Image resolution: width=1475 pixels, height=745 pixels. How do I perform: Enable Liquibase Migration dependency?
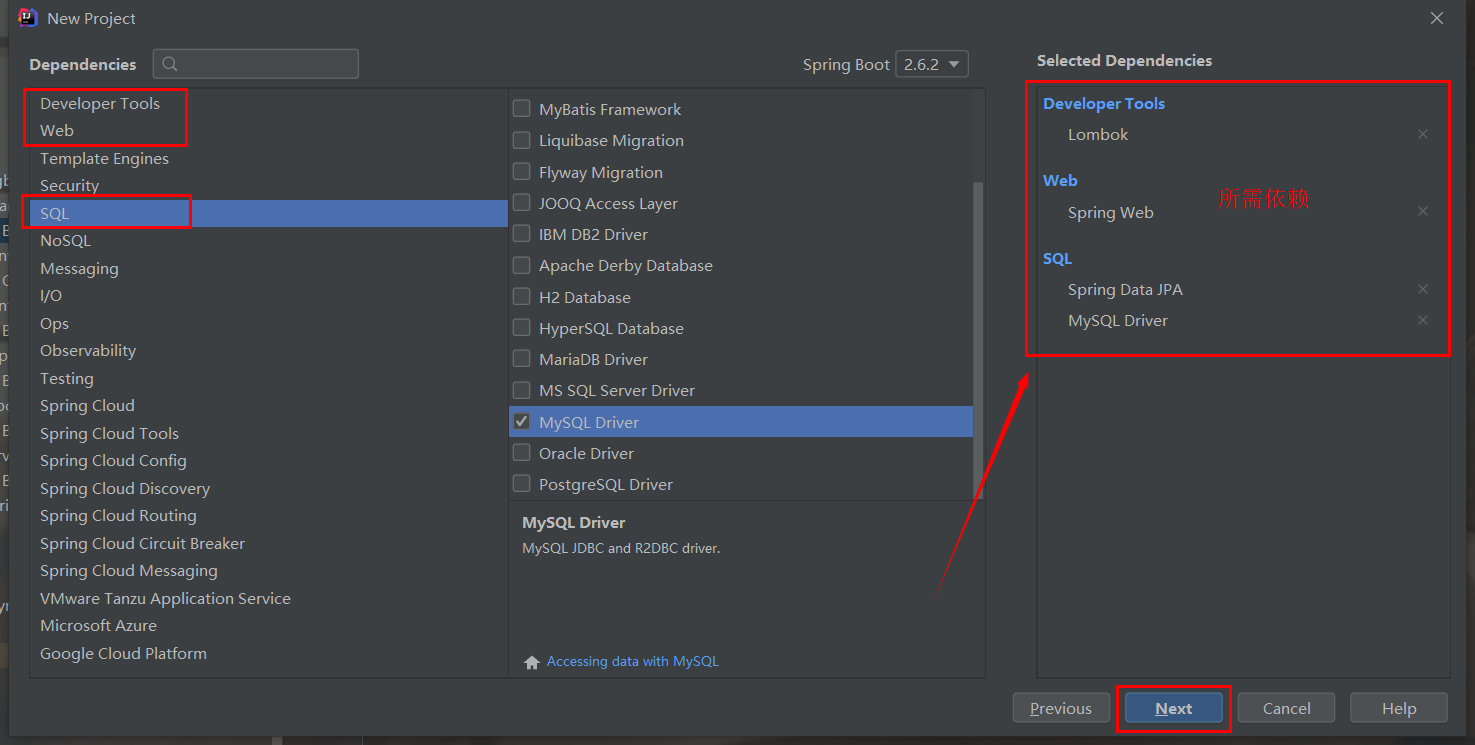[x=522, y=140]
